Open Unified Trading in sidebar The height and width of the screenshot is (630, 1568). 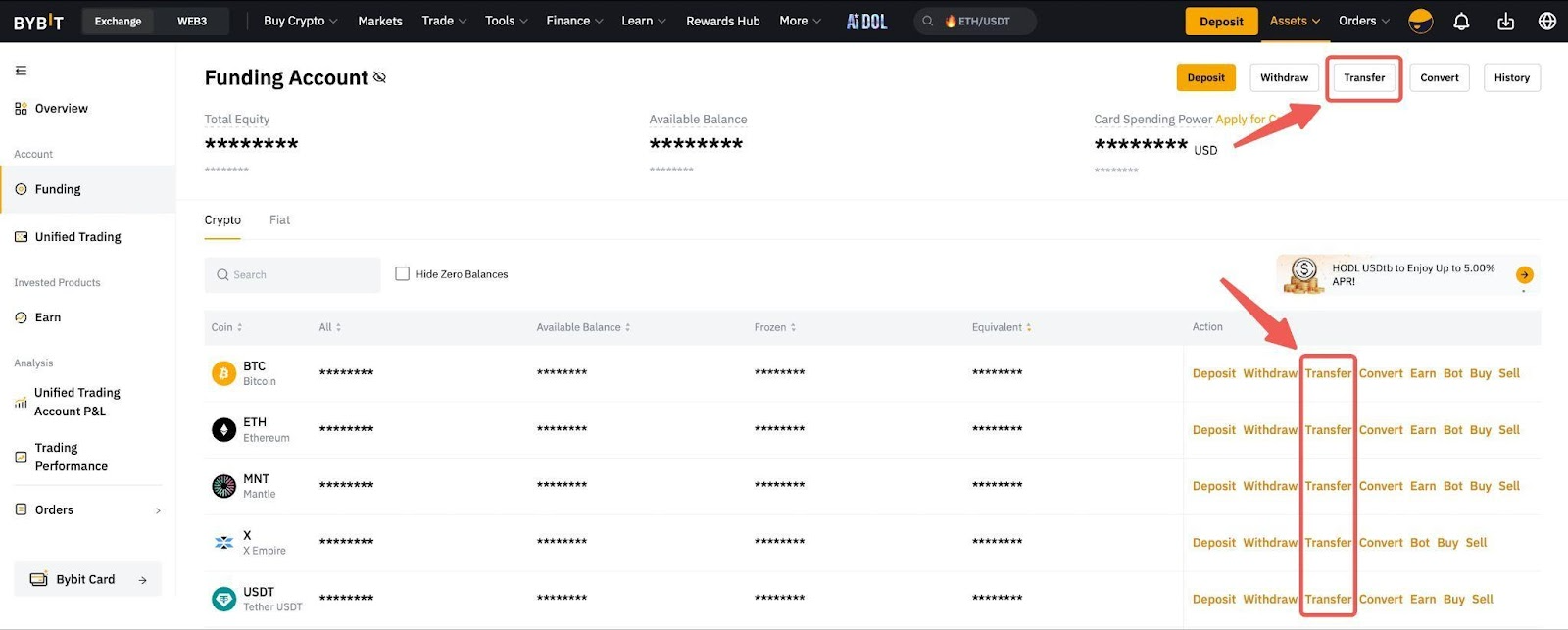[77, 237]
